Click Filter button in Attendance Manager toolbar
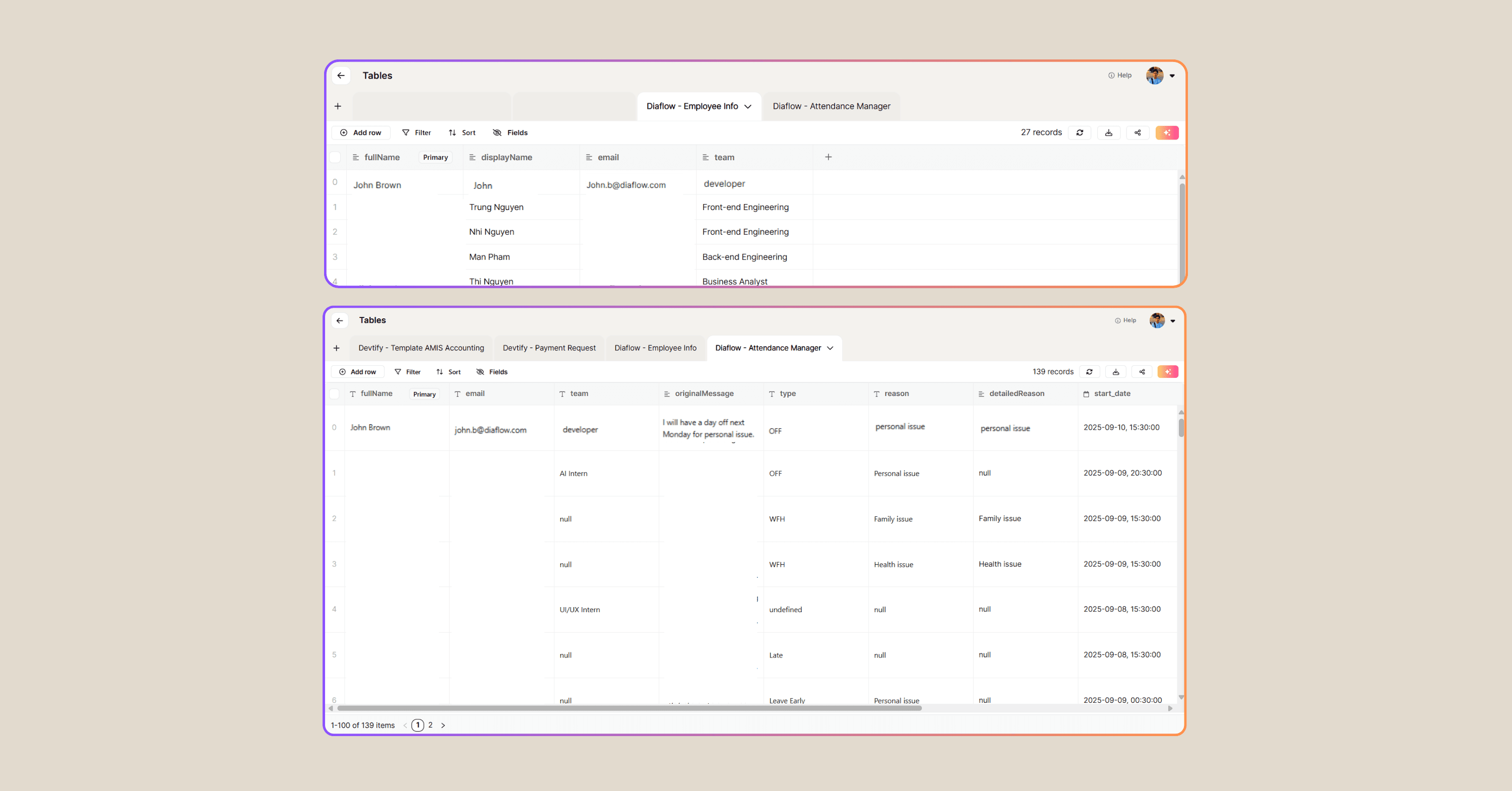This screenshot has width=1512, height=791. click(x=407, y=371)
